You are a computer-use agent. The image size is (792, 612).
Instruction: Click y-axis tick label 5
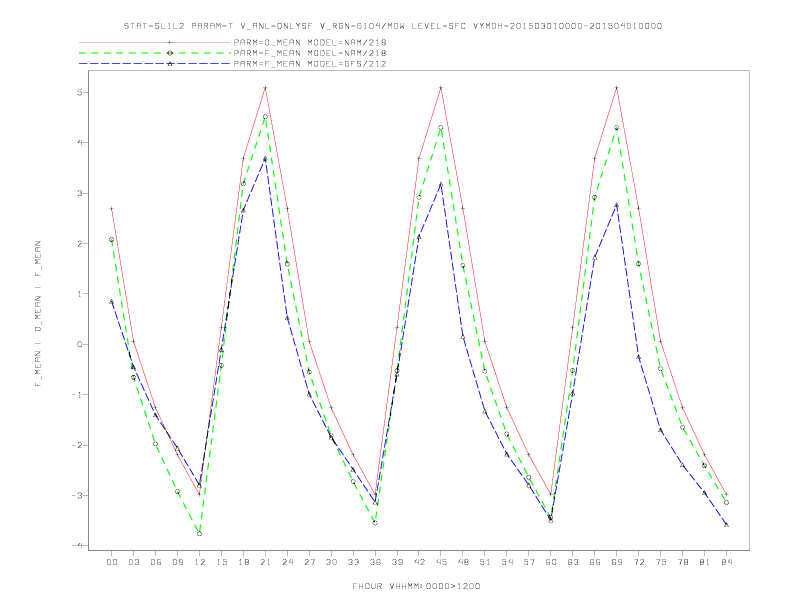pos(80,92)
